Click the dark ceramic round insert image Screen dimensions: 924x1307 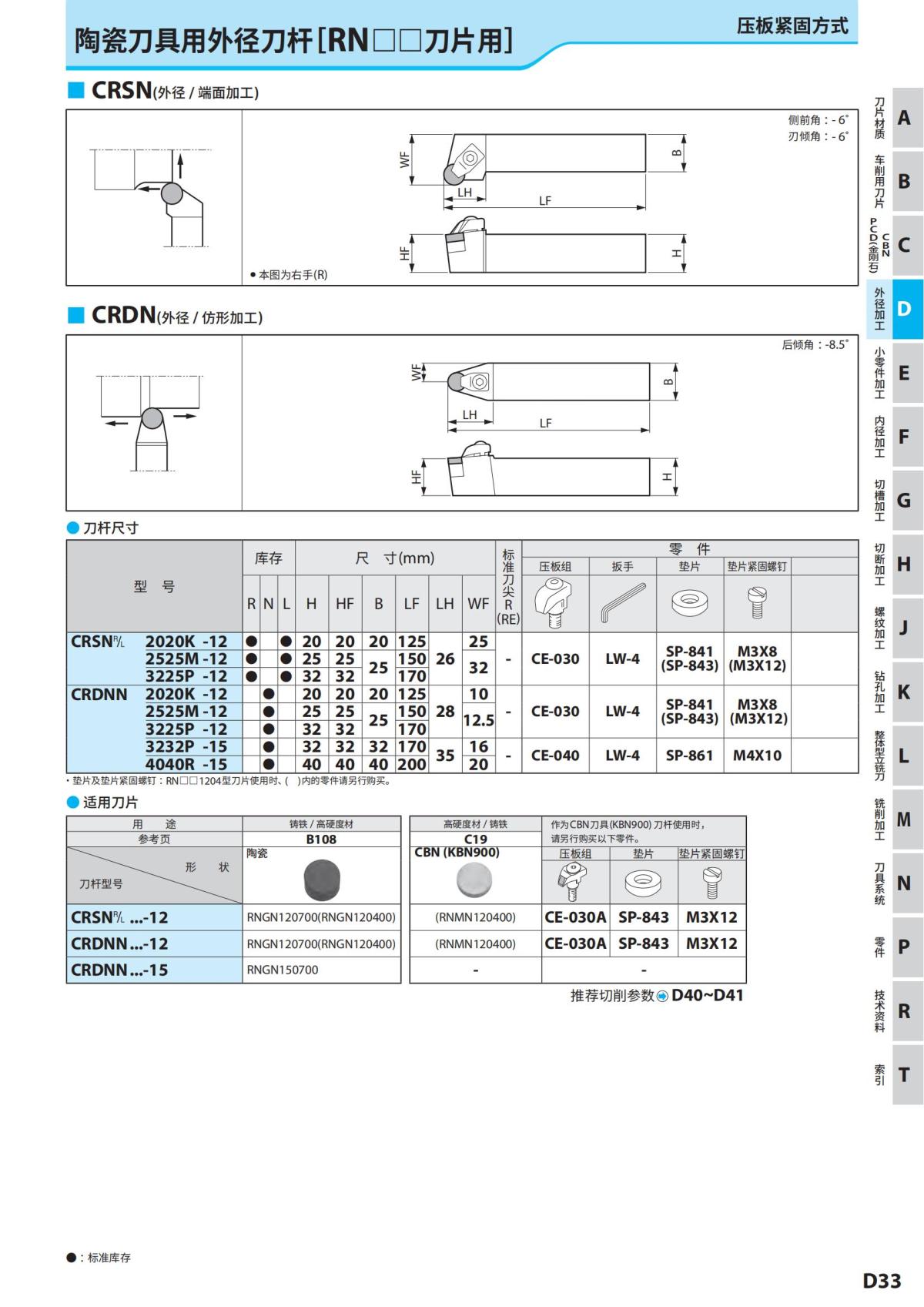pos(321,880)
